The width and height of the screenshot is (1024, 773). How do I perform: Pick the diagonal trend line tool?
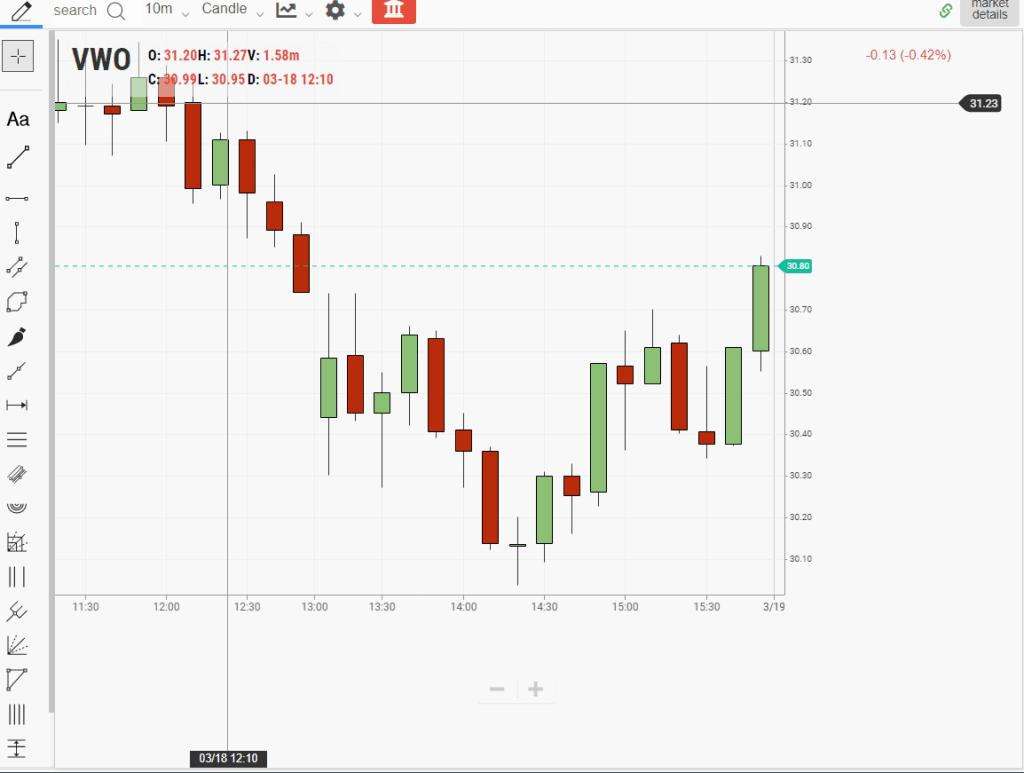pos(18,157)
